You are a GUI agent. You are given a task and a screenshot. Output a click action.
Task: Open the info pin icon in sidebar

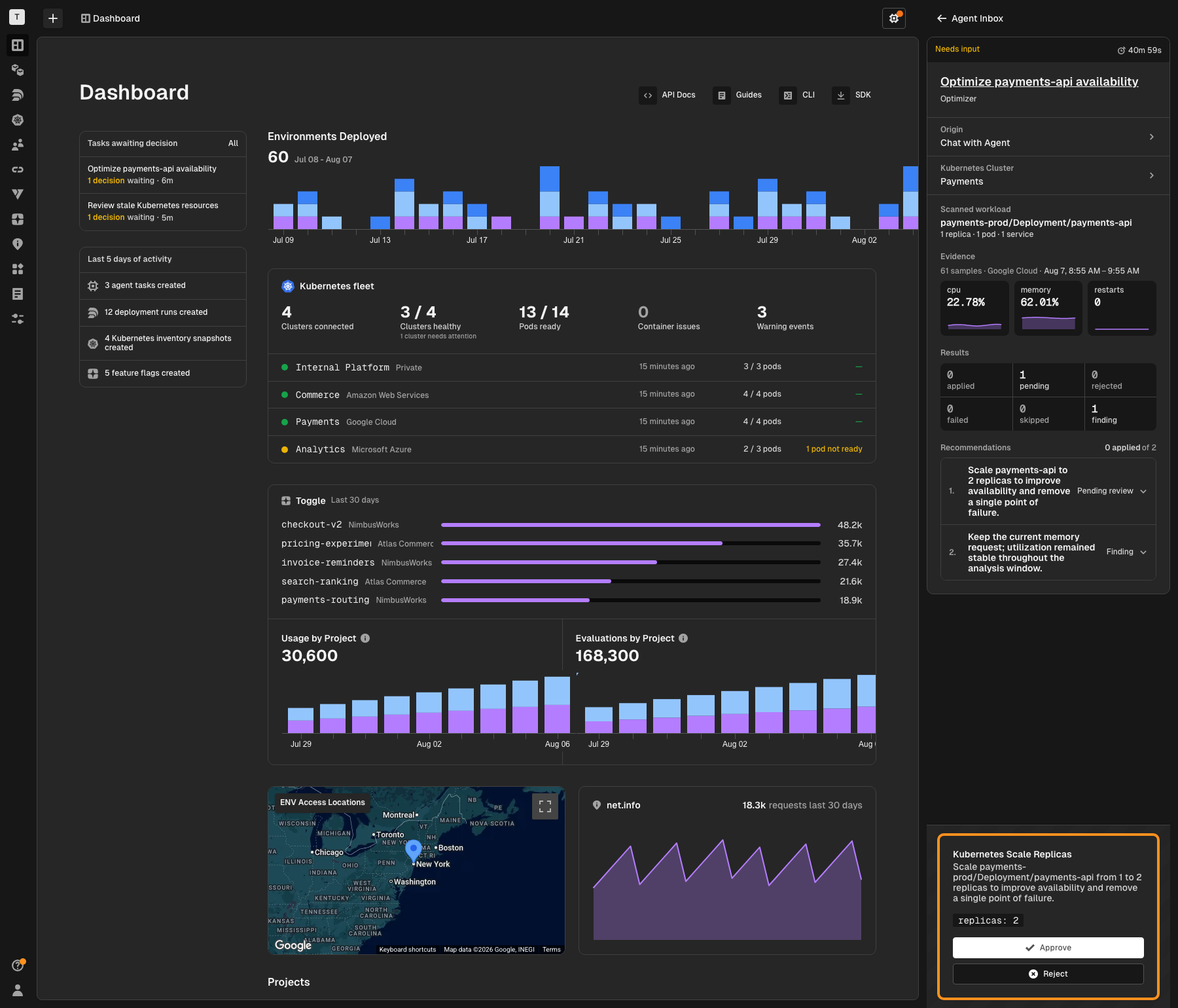(x=18, y=244)
